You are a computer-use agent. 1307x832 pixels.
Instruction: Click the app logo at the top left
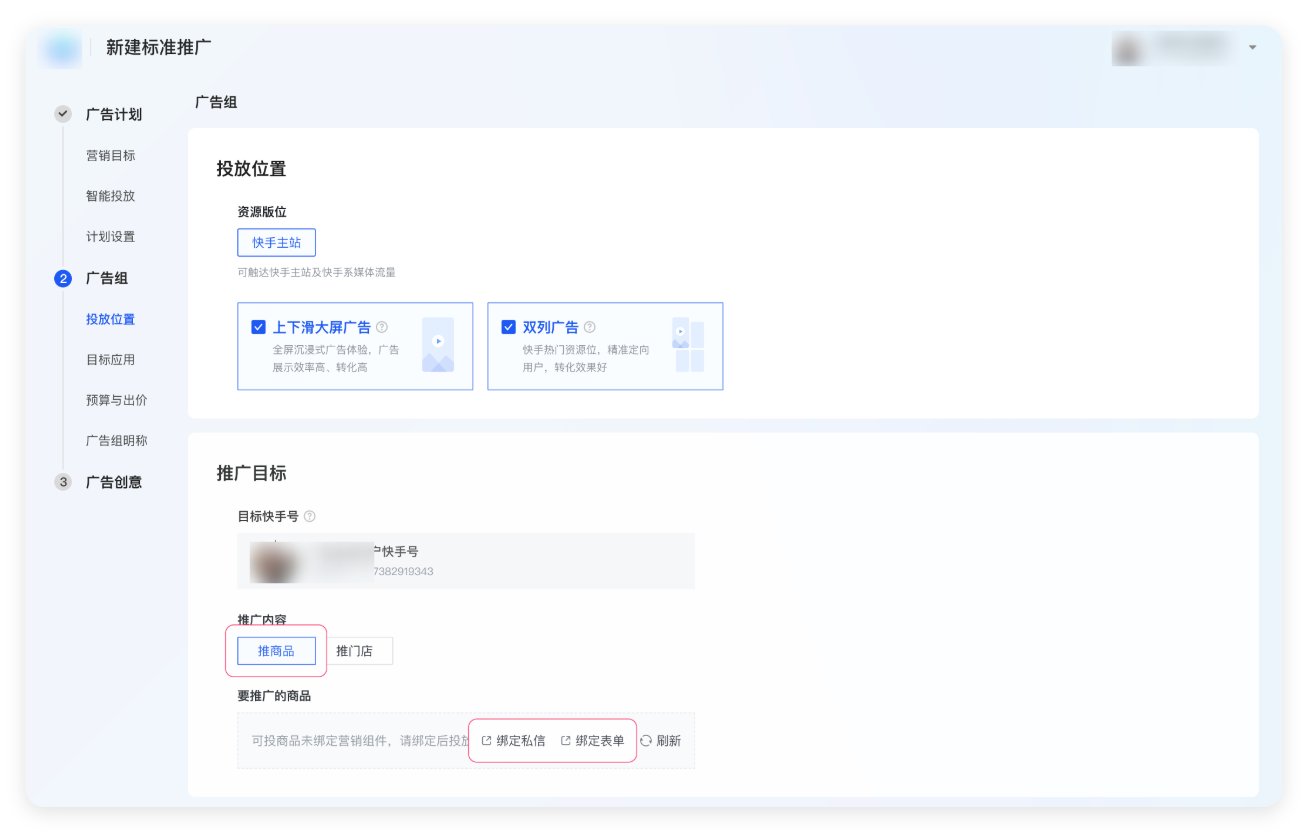(60, 47)
